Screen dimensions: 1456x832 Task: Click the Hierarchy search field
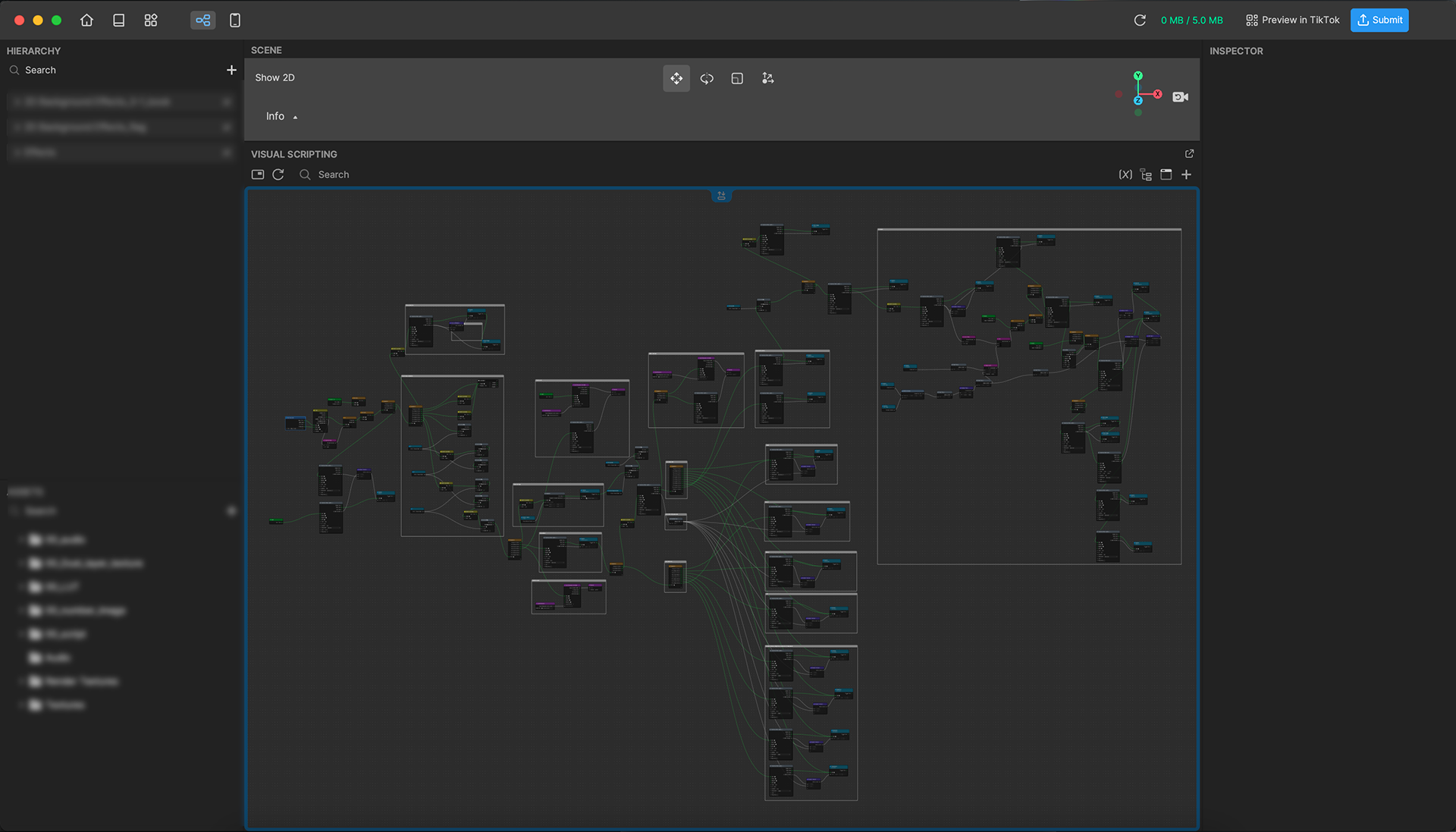click(114, 71)
